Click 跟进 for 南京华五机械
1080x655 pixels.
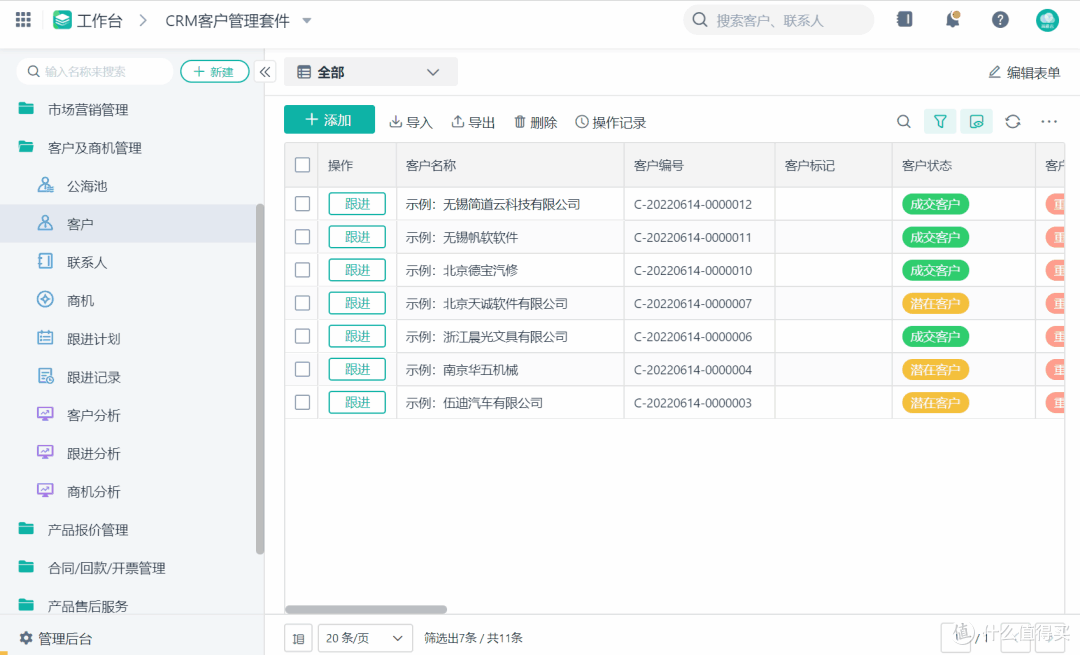(357, 369)
